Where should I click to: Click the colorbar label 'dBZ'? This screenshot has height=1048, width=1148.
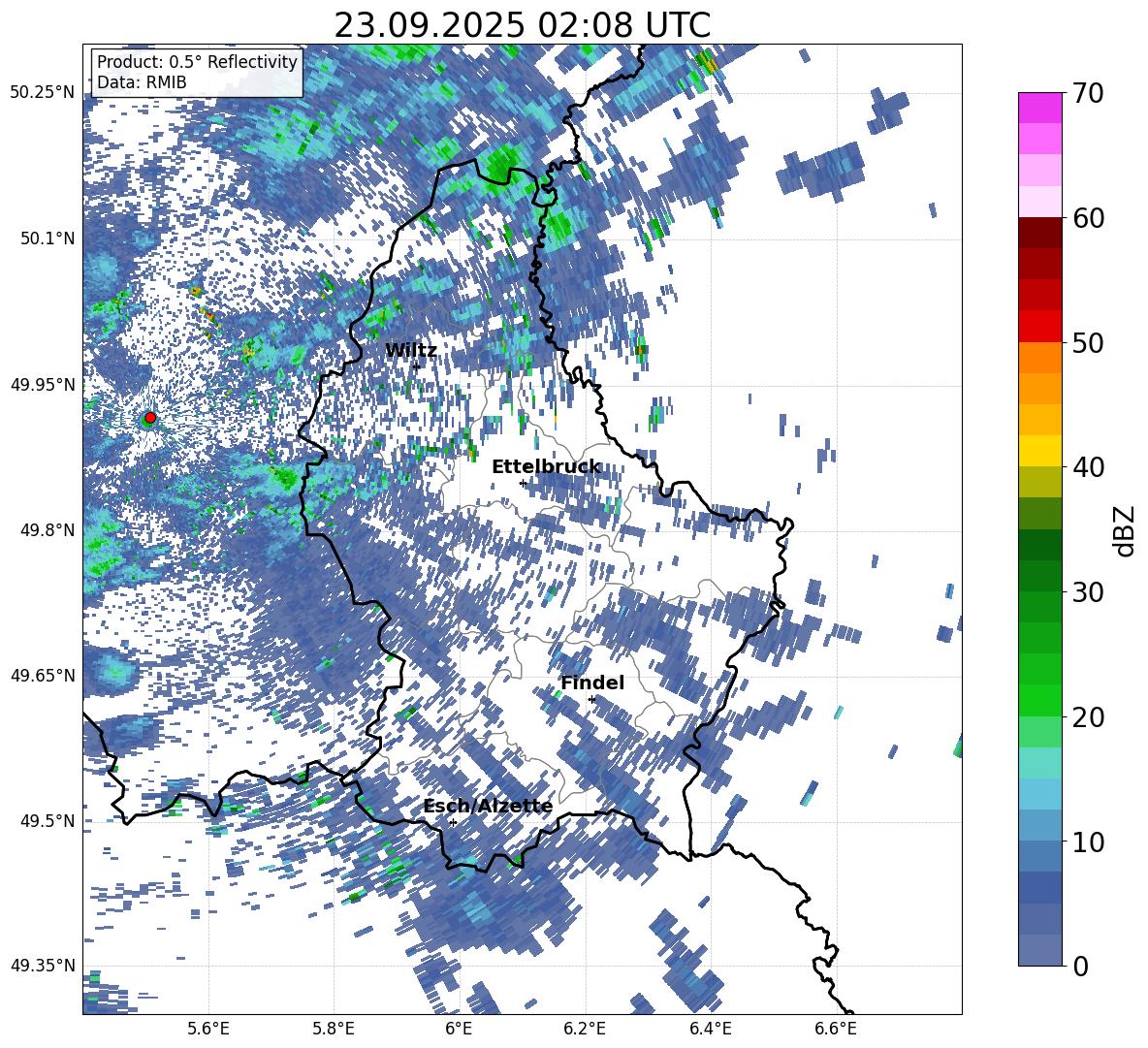pos(1126,530)
